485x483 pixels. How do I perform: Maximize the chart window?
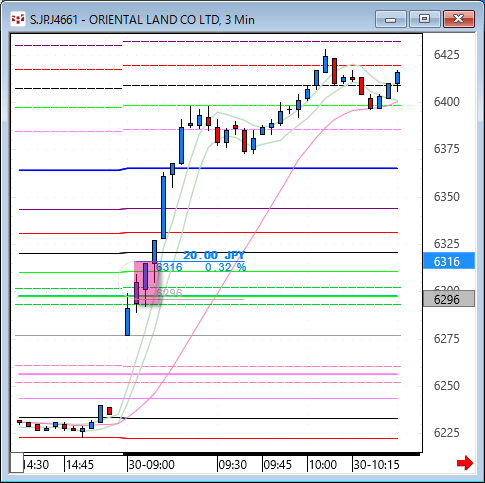tap(424, 19)
